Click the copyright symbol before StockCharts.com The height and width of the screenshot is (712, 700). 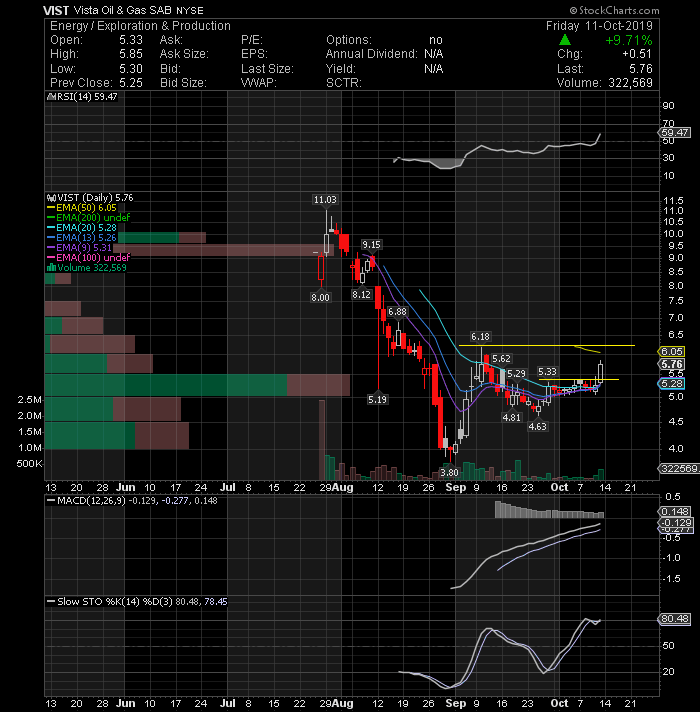573,10
